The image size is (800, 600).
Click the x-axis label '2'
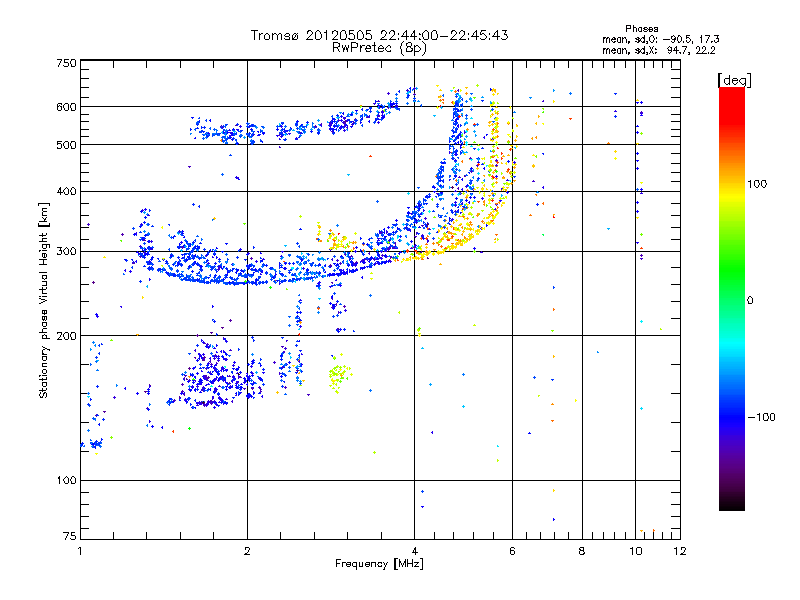(x=247, y=551)
